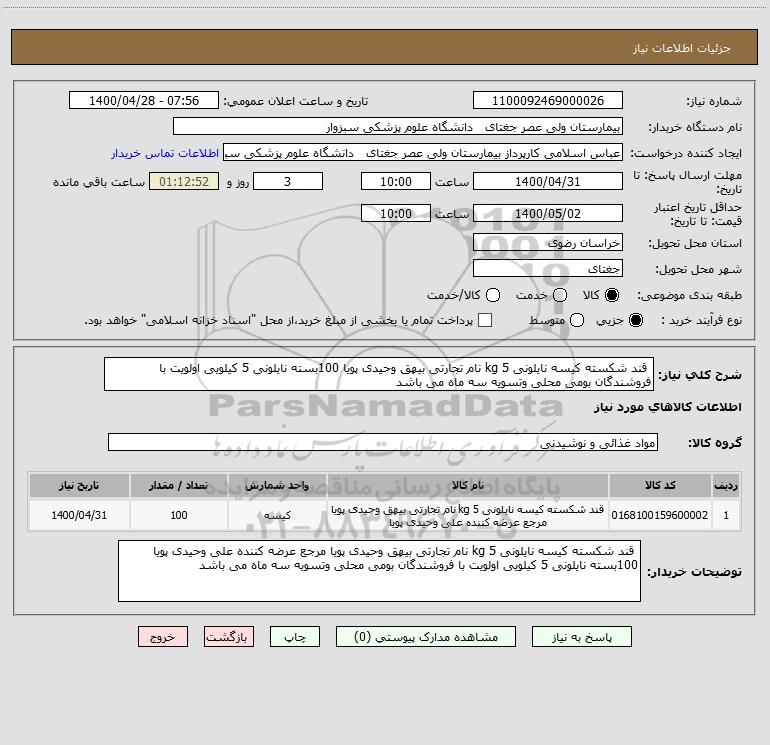Select the جزیی purchase type radio
The width and height of the screenshot is (770, 745).
coord(635,320)
